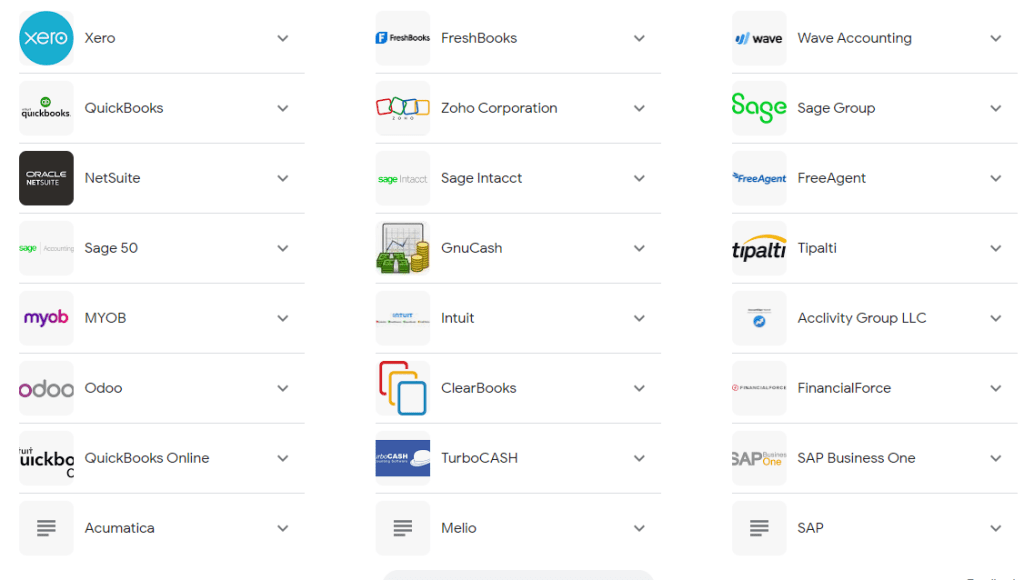The height and width of the screenshot is (580, 1024).
Task: Expand the Melio chevron arrow
Action: (640, 528)
